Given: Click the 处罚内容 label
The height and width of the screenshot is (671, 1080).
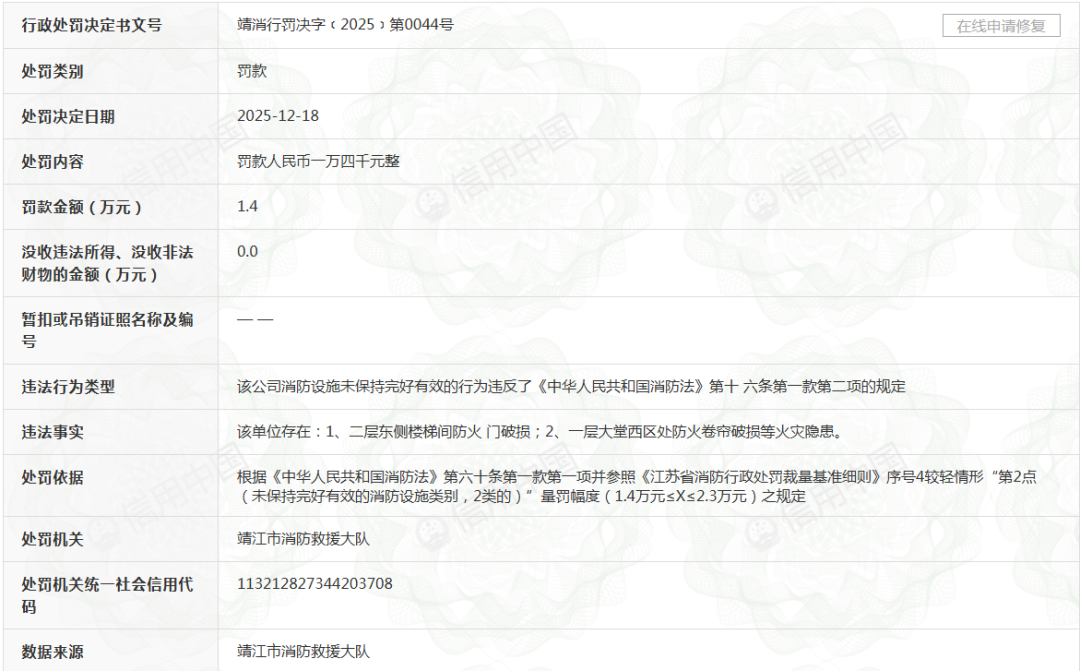Looking at the screenshot, I should (x=52, y=162).
